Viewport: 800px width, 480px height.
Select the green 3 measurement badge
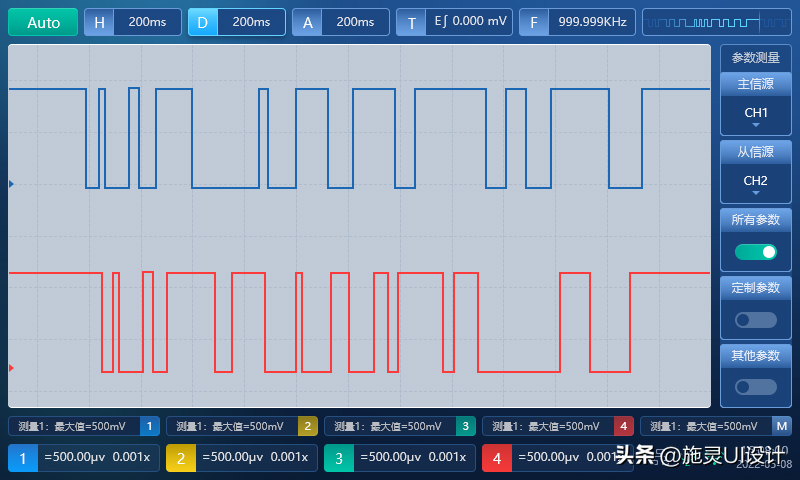click(x=466, y=426)
